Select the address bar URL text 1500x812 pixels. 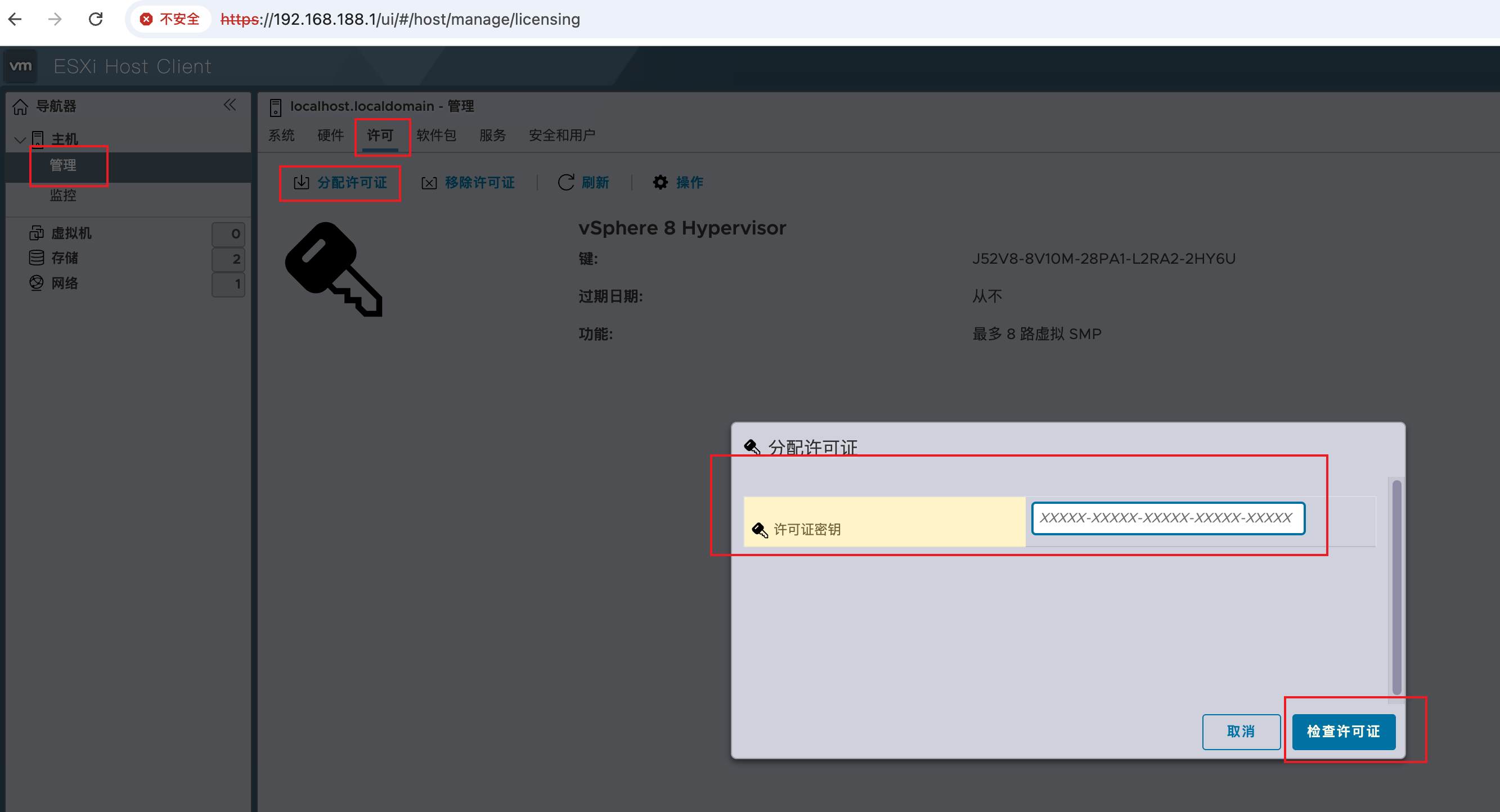pos(400,19)
